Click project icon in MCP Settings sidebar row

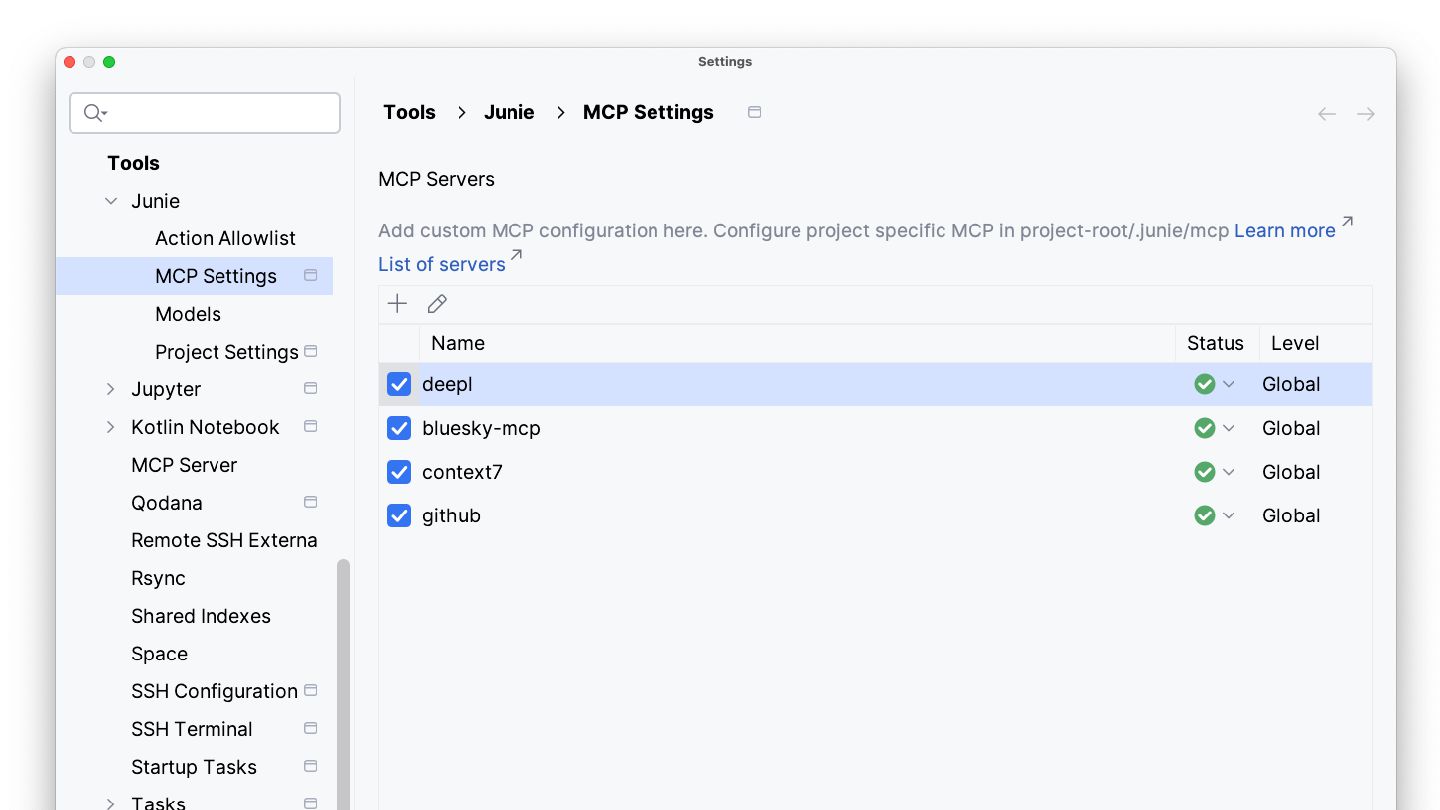(311, 275)
